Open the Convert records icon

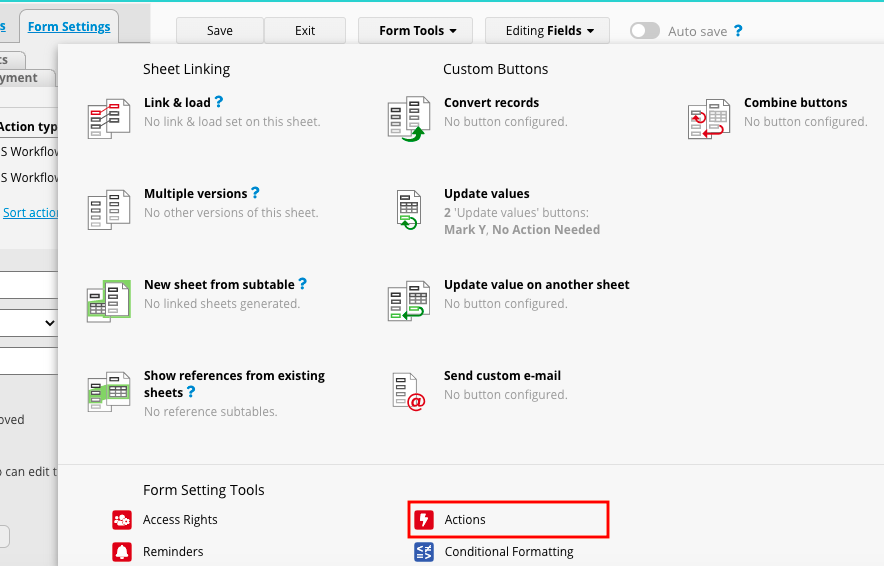point(409,119)
